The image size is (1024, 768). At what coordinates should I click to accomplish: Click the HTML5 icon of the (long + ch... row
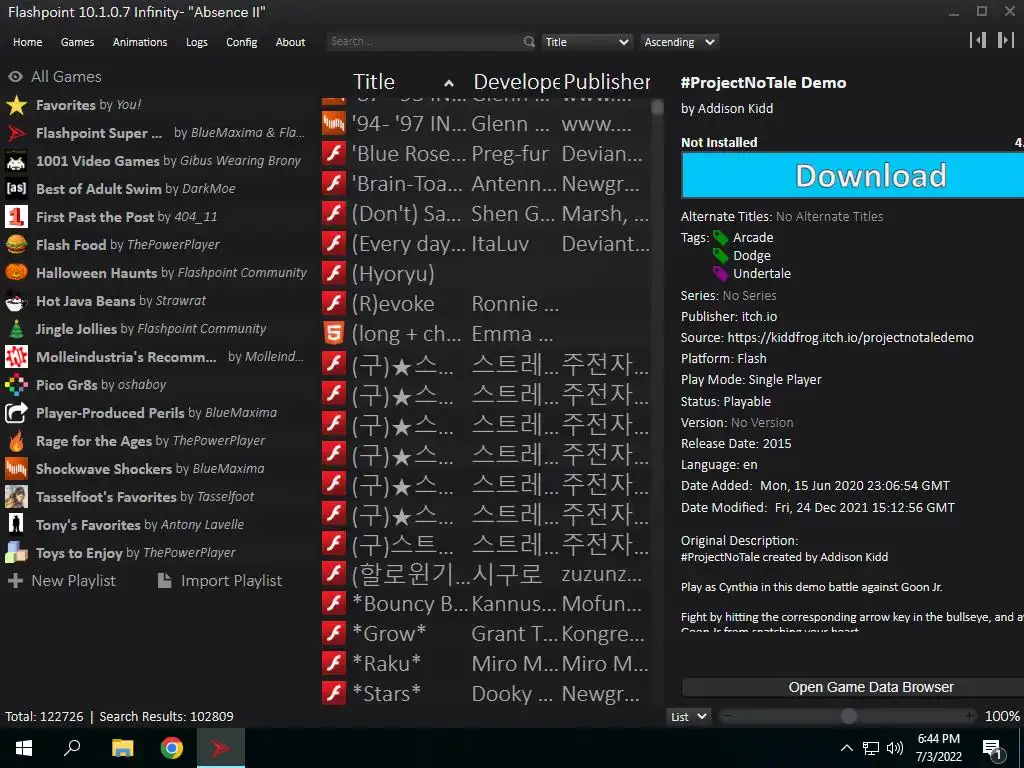pos(334,333)
